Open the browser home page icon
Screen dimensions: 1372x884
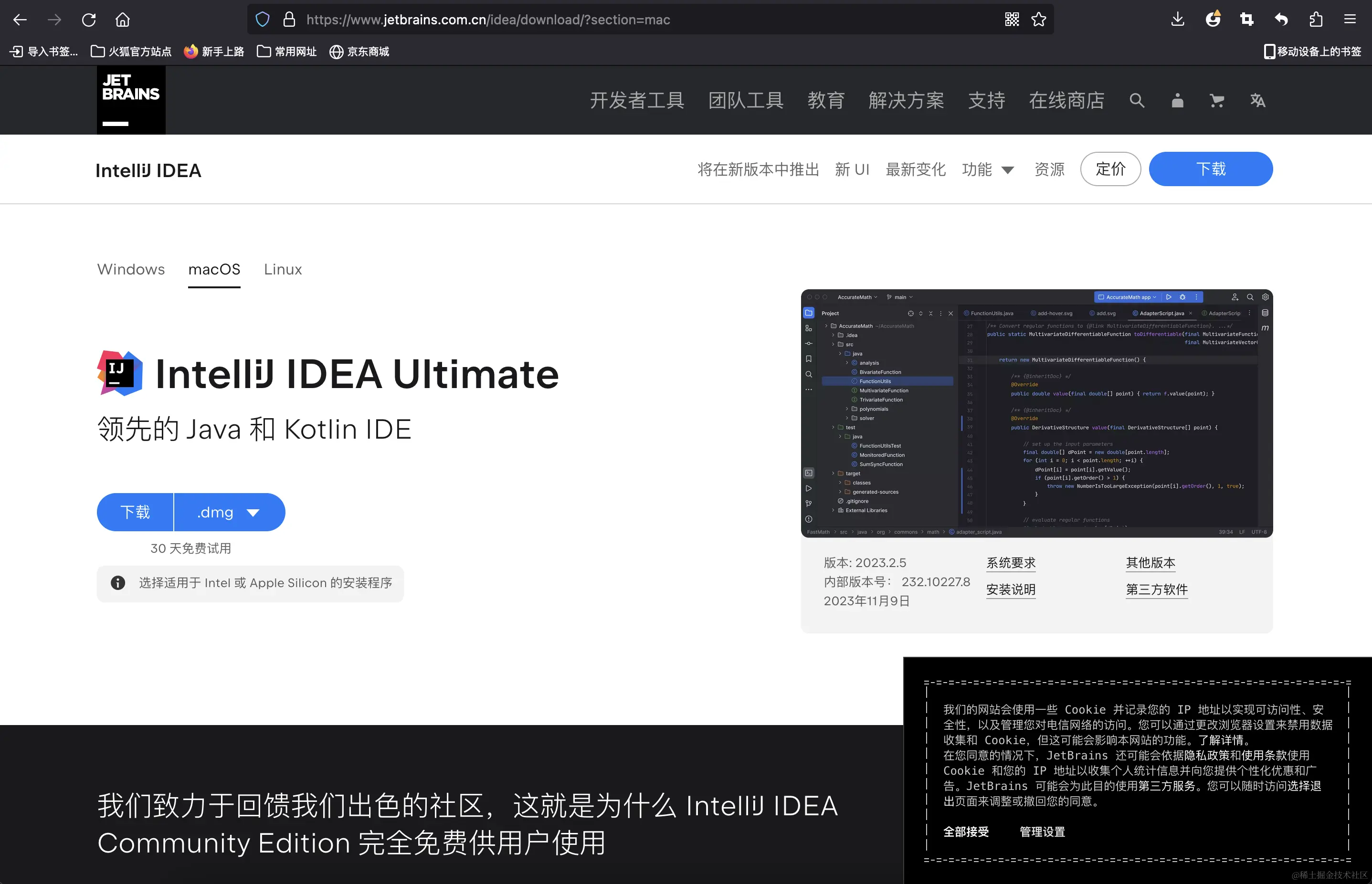[122, 20]
